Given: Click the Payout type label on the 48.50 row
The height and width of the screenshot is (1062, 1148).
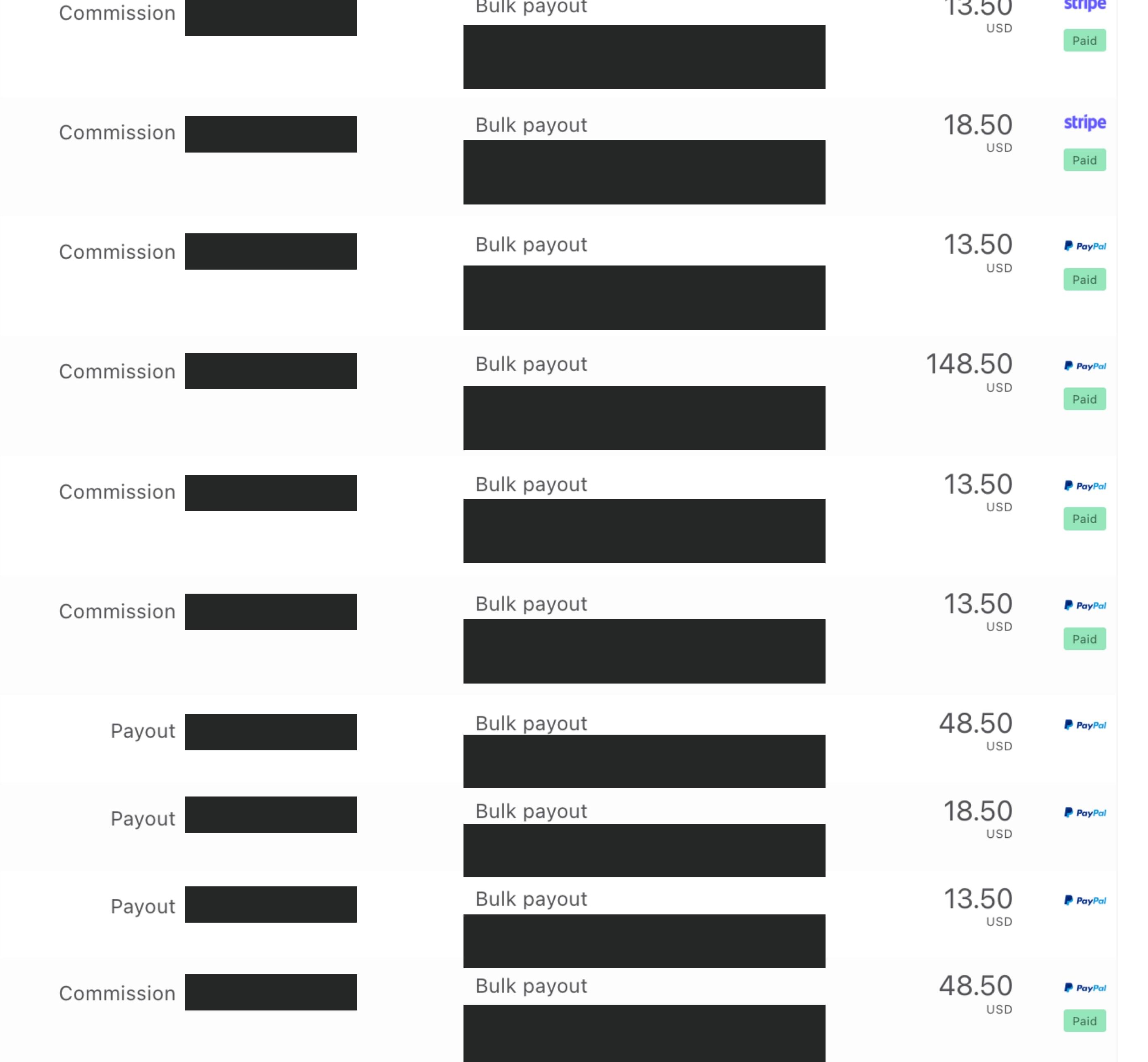Looking at the screenshot, I should tap(143, 731).
